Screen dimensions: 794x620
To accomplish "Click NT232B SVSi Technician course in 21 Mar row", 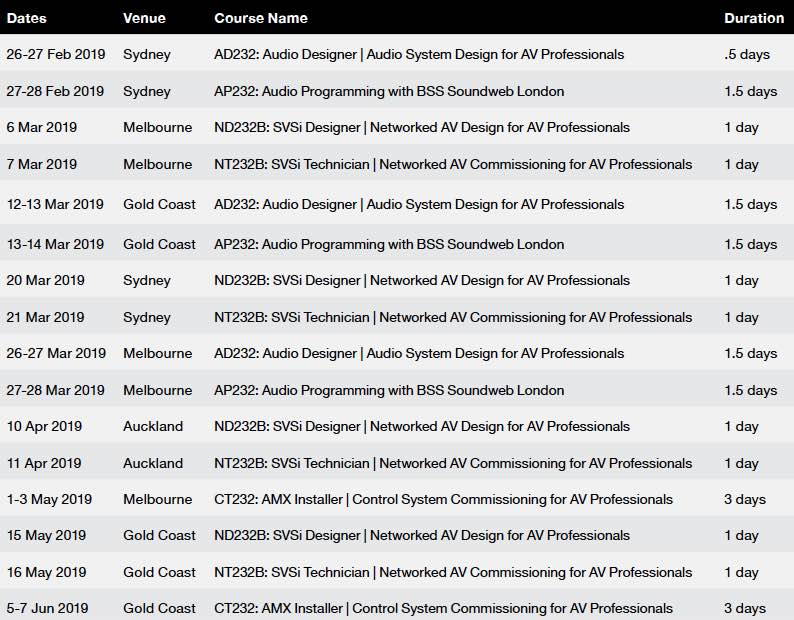I will pyautogui.click(x=453, y=318).
